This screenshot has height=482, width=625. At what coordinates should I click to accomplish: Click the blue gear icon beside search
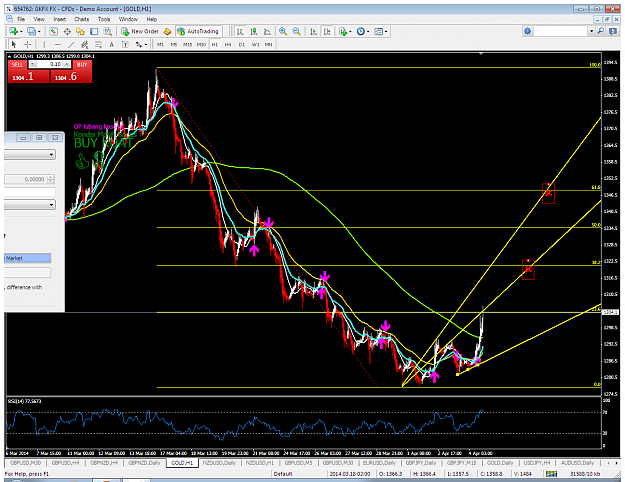(528, 31)
